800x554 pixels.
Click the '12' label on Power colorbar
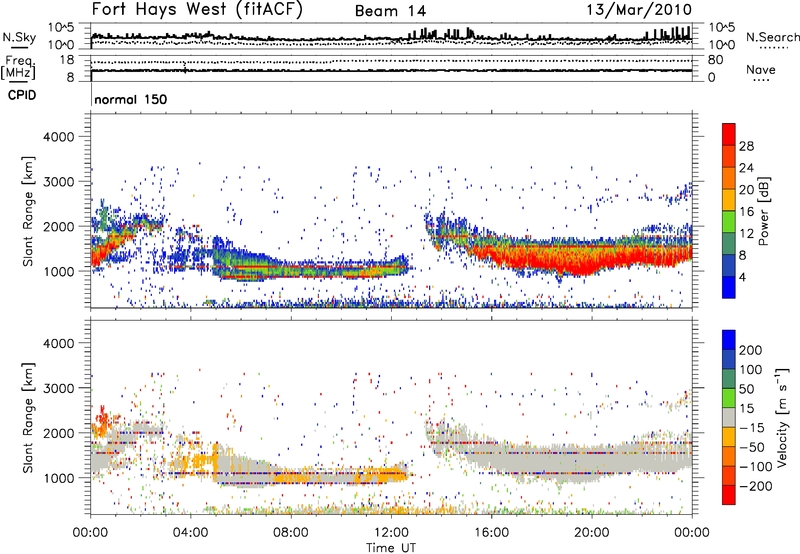coord(746,234)
